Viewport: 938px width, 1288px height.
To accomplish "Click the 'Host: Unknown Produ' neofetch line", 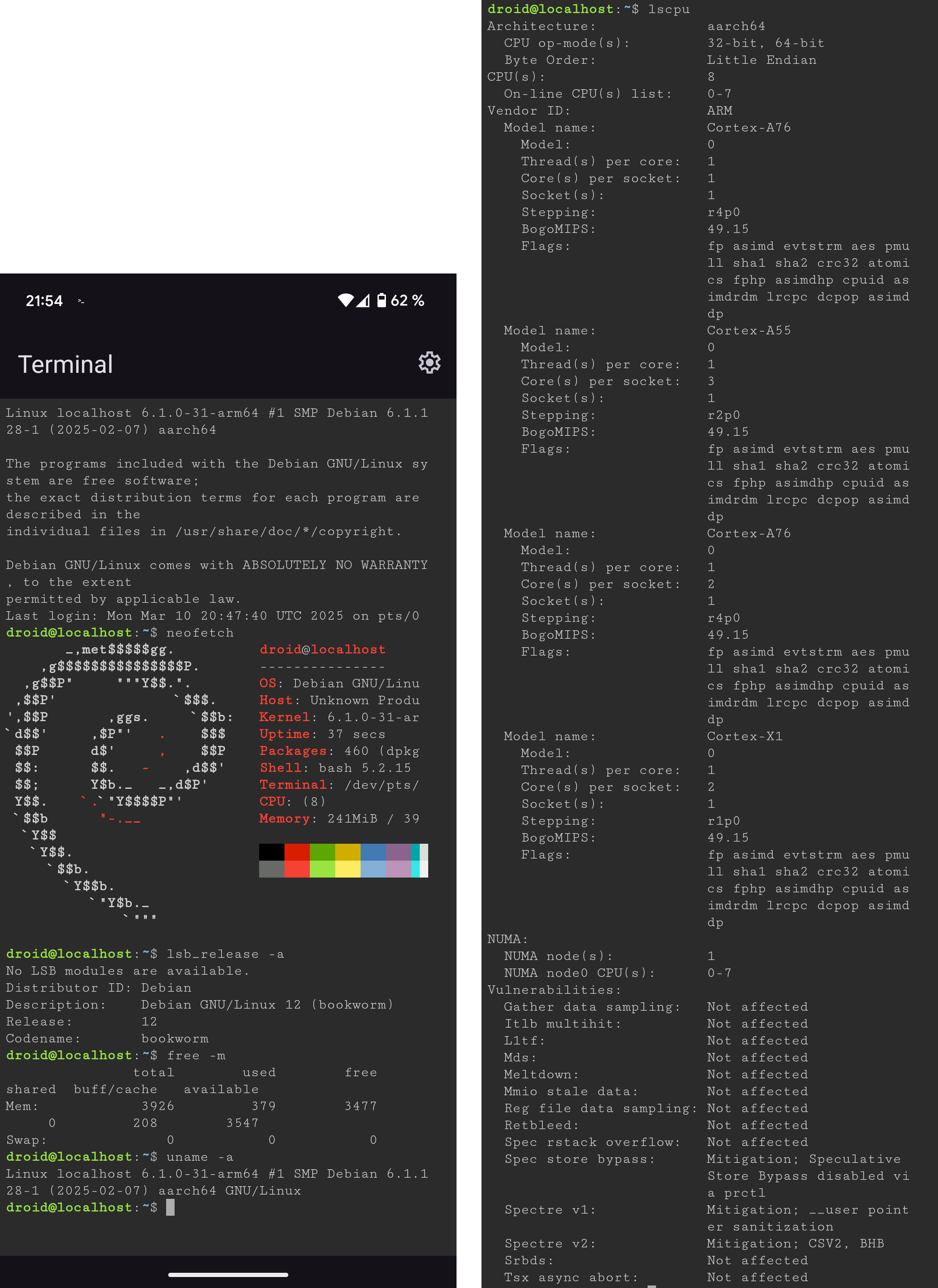I will (339, 700).
